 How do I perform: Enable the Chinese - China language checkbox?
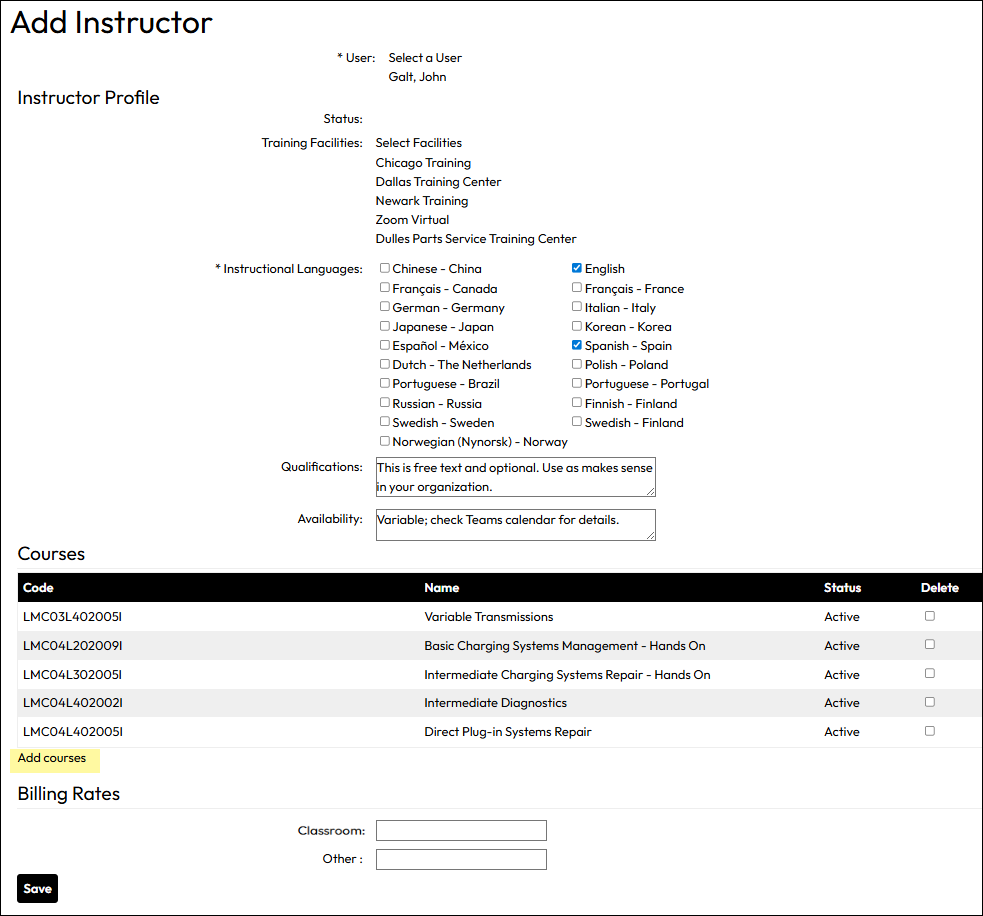coord(384,268)
